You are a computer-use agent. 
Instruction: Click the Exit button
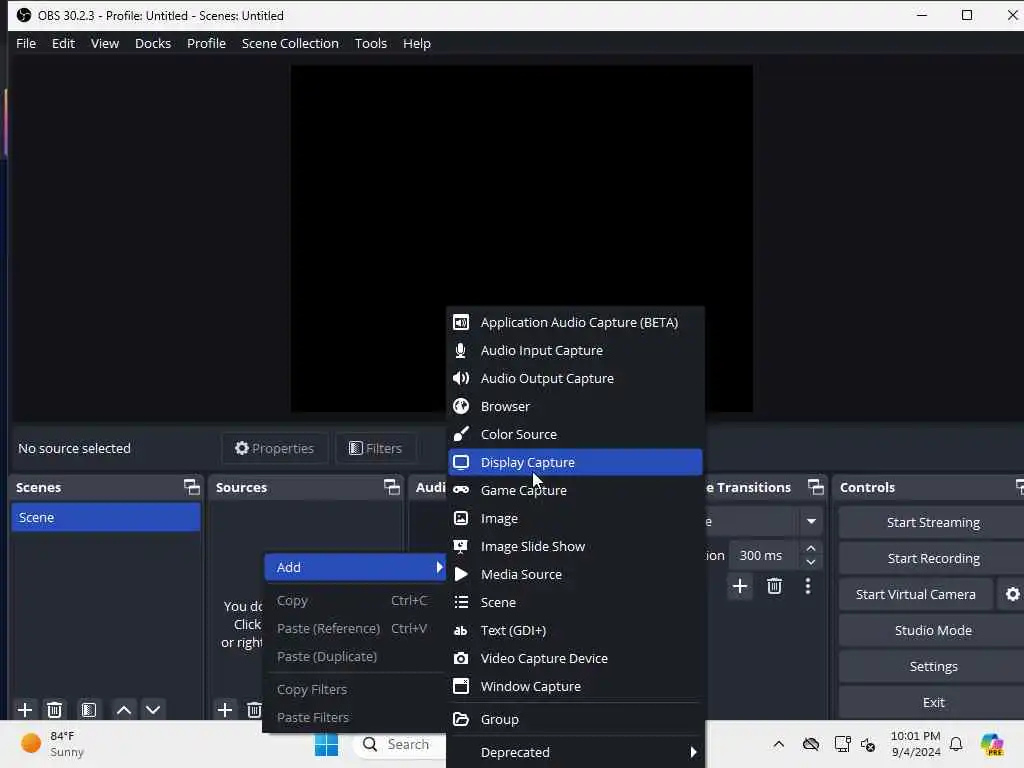tap(933, 702)
